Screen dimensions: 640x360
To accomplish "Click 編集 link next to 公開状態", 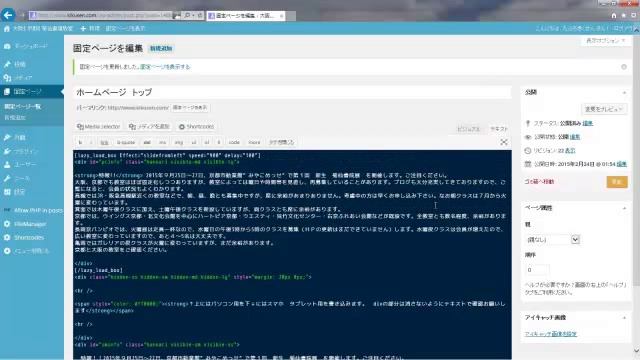I will [575, 137].
